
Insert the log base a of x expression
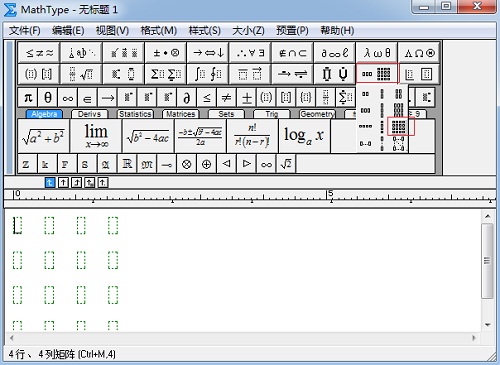click(x=304, y=136)
